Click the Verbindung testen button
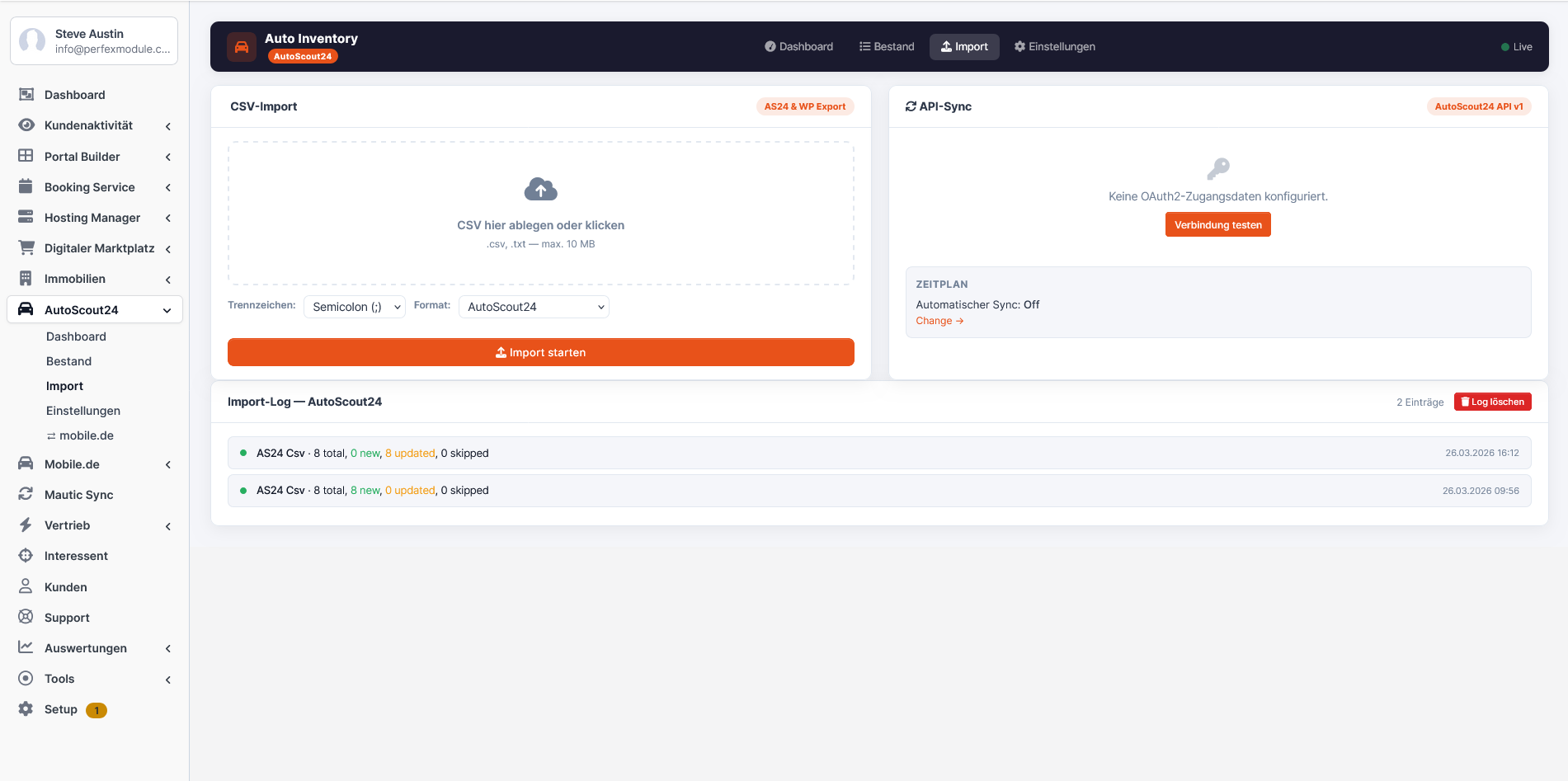1568x781 pixels. pos(1217,225)
